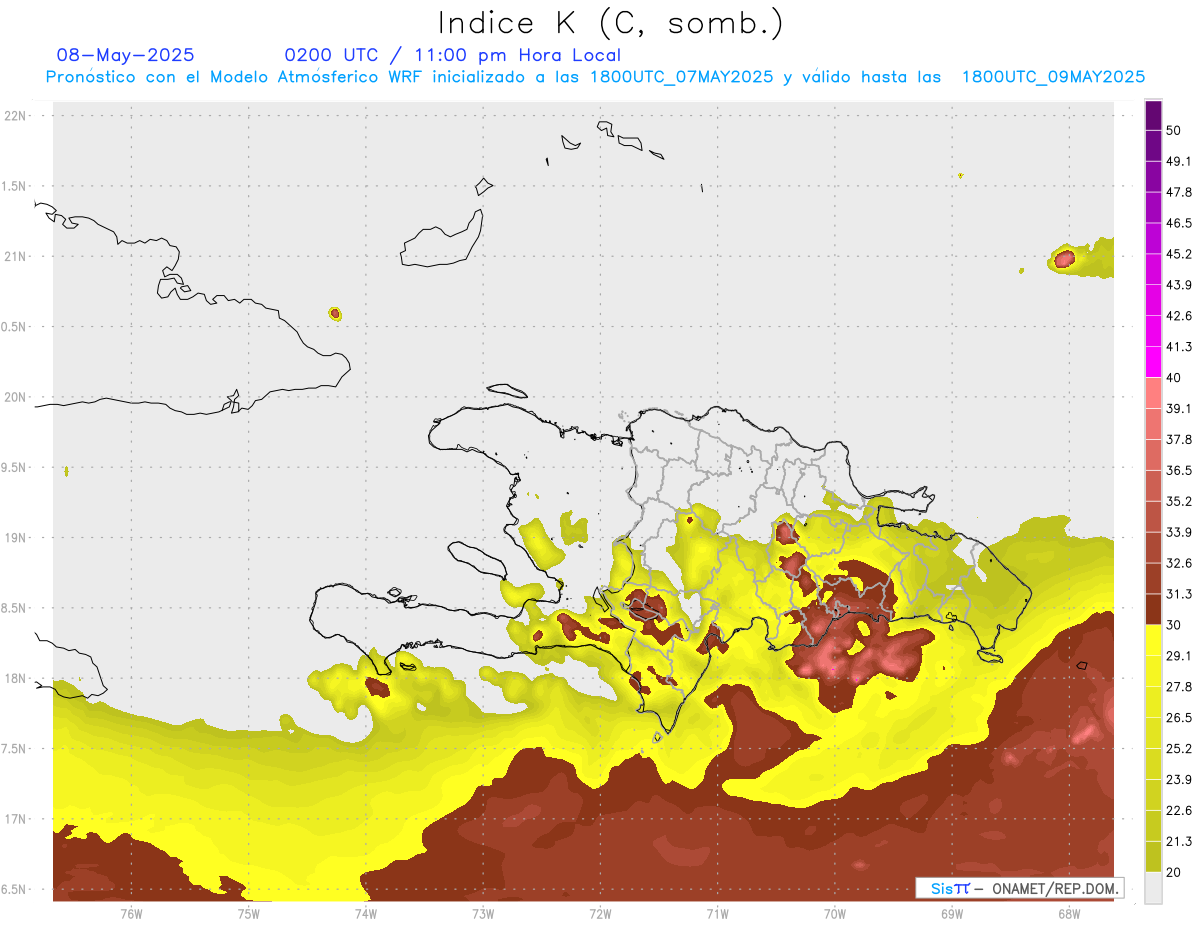Click the '35.2' colorbar value
The height and width of the screenshot is (927, 1200).
[x=1178, y=501]
